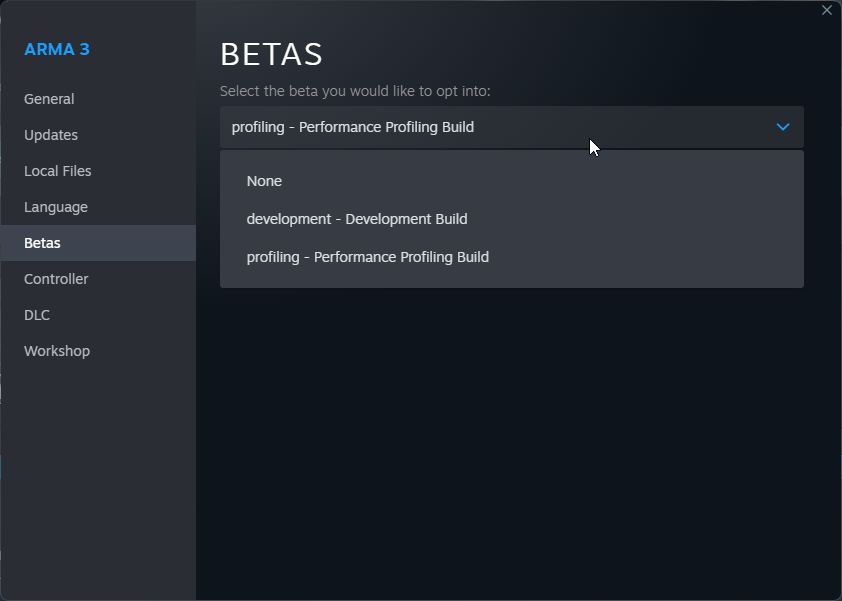The height and width of the screenshot is (601, 842).
Task: Collapse the beta selection dropdown
Action: click(512, 127)
